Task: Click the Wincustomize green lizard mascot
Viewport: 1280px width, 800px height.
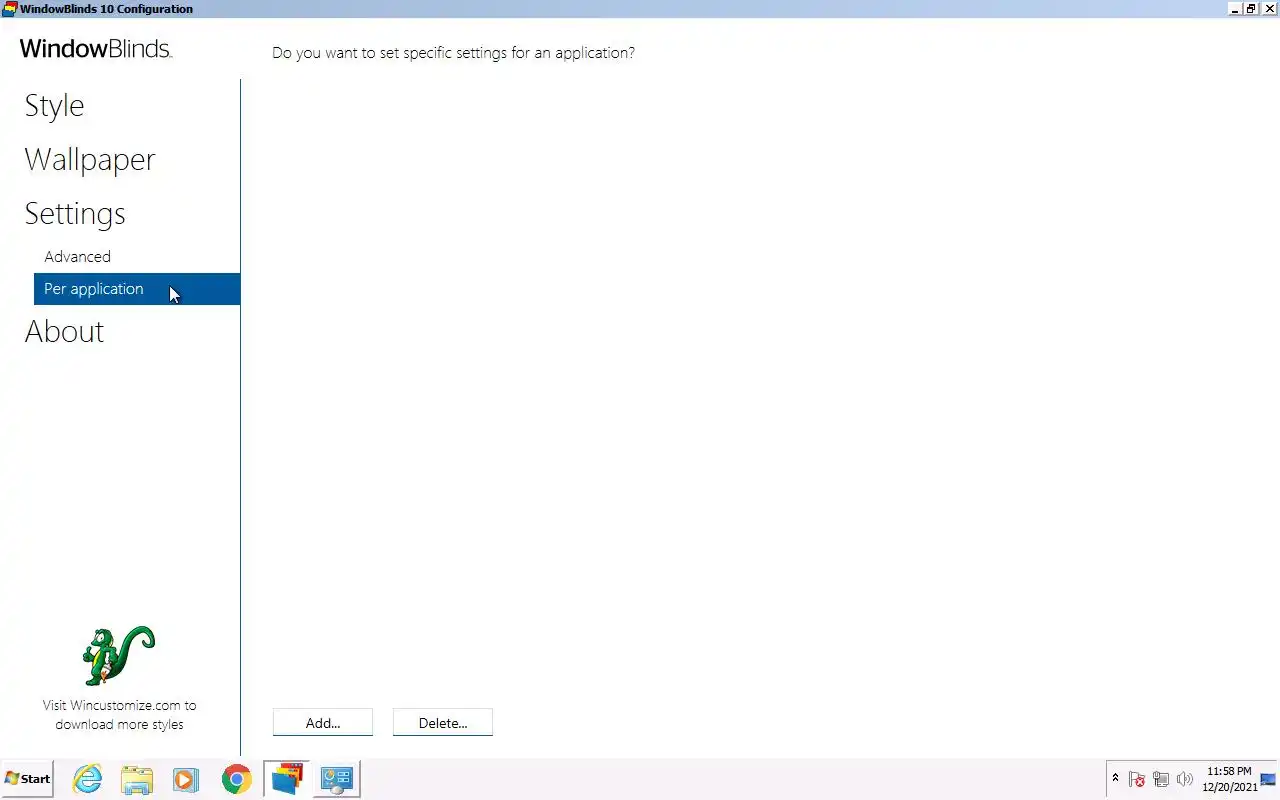Action: [x=119, y=656]
